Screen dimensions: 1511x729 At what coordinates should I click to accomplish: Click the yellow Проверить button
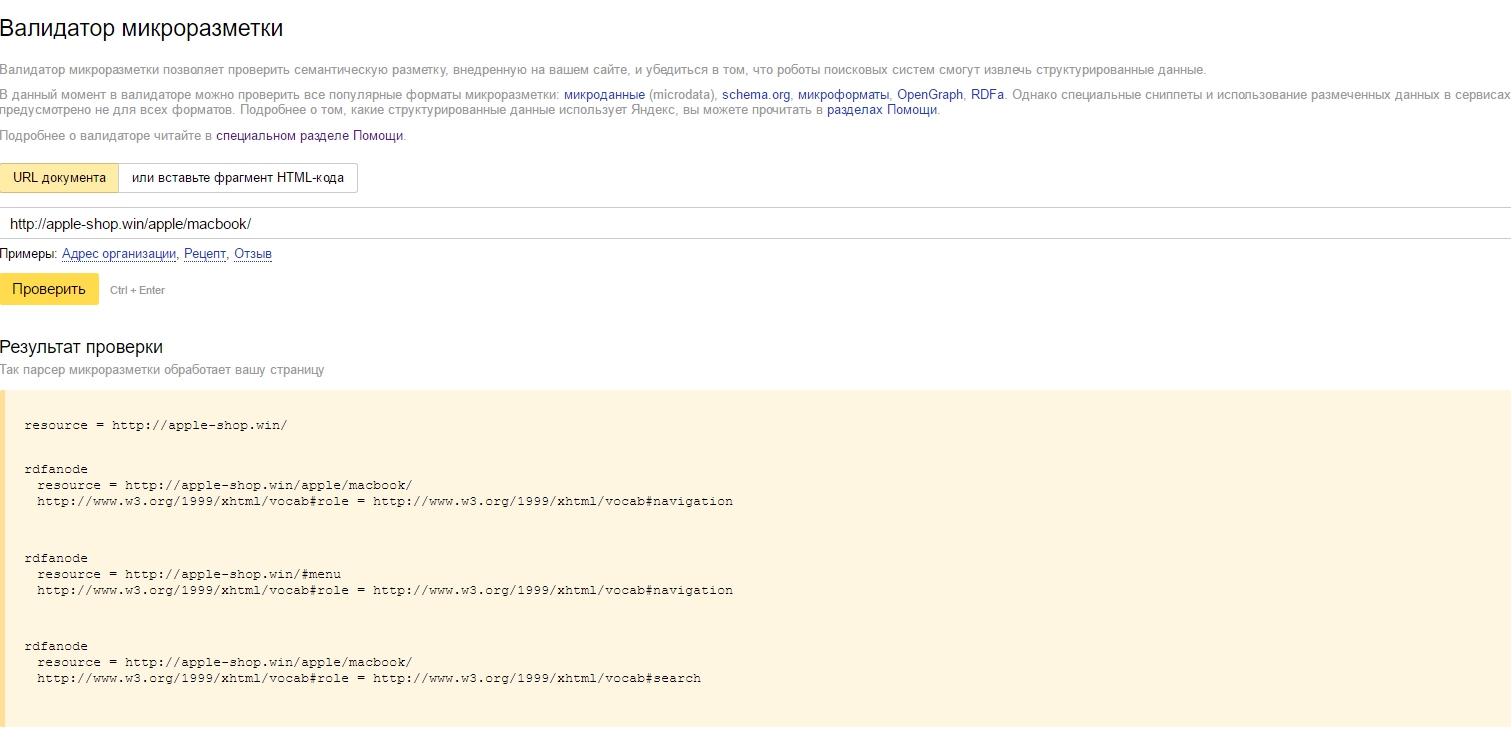point(49,289)
